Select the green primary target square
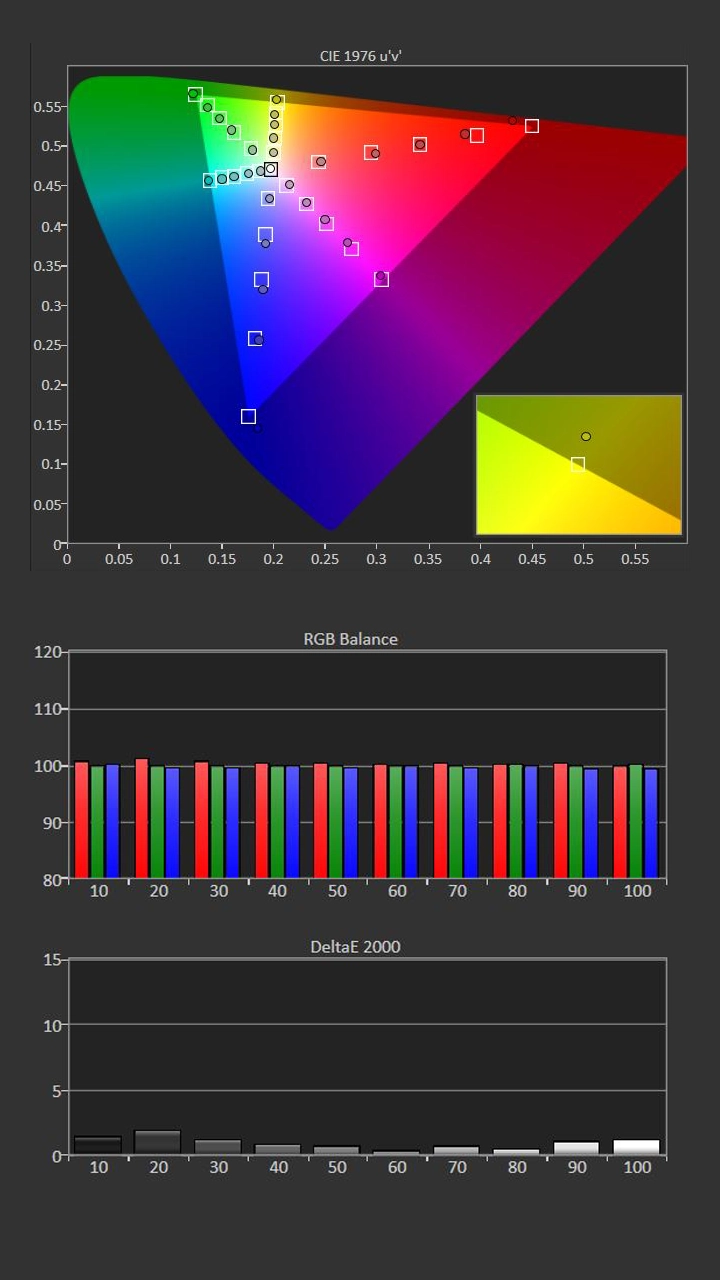The image size is (720, 1280). point(195,94)
